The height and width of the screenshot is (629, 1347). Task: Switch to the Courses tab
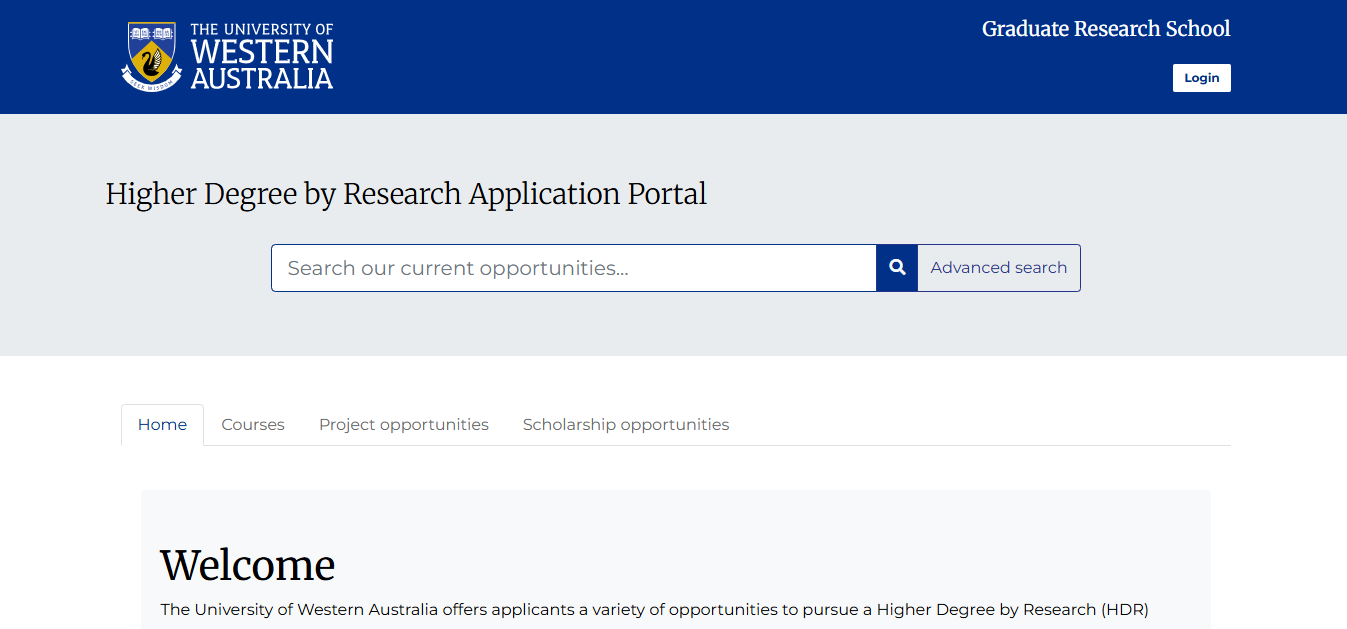point(253,425)
